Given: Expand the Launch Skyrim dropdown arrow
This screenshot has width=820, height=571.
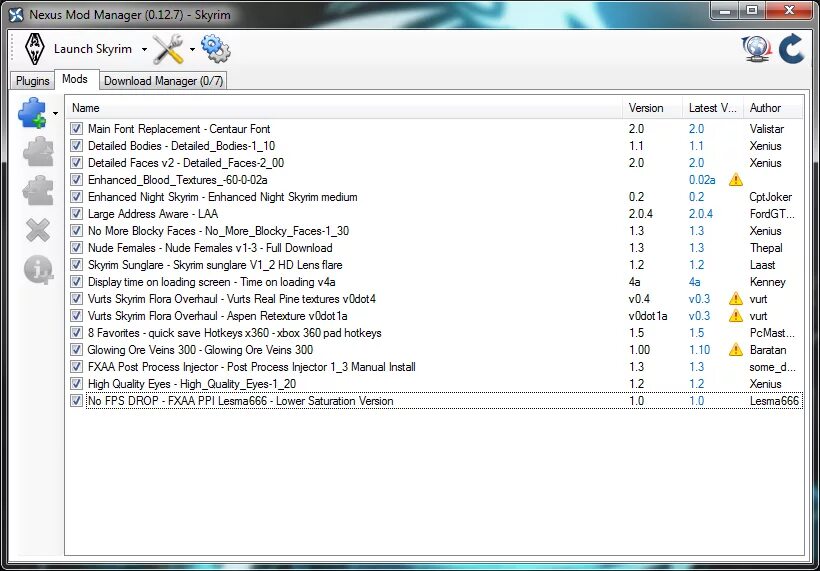Looking at the screenshot, I should [x=144, y=50].
